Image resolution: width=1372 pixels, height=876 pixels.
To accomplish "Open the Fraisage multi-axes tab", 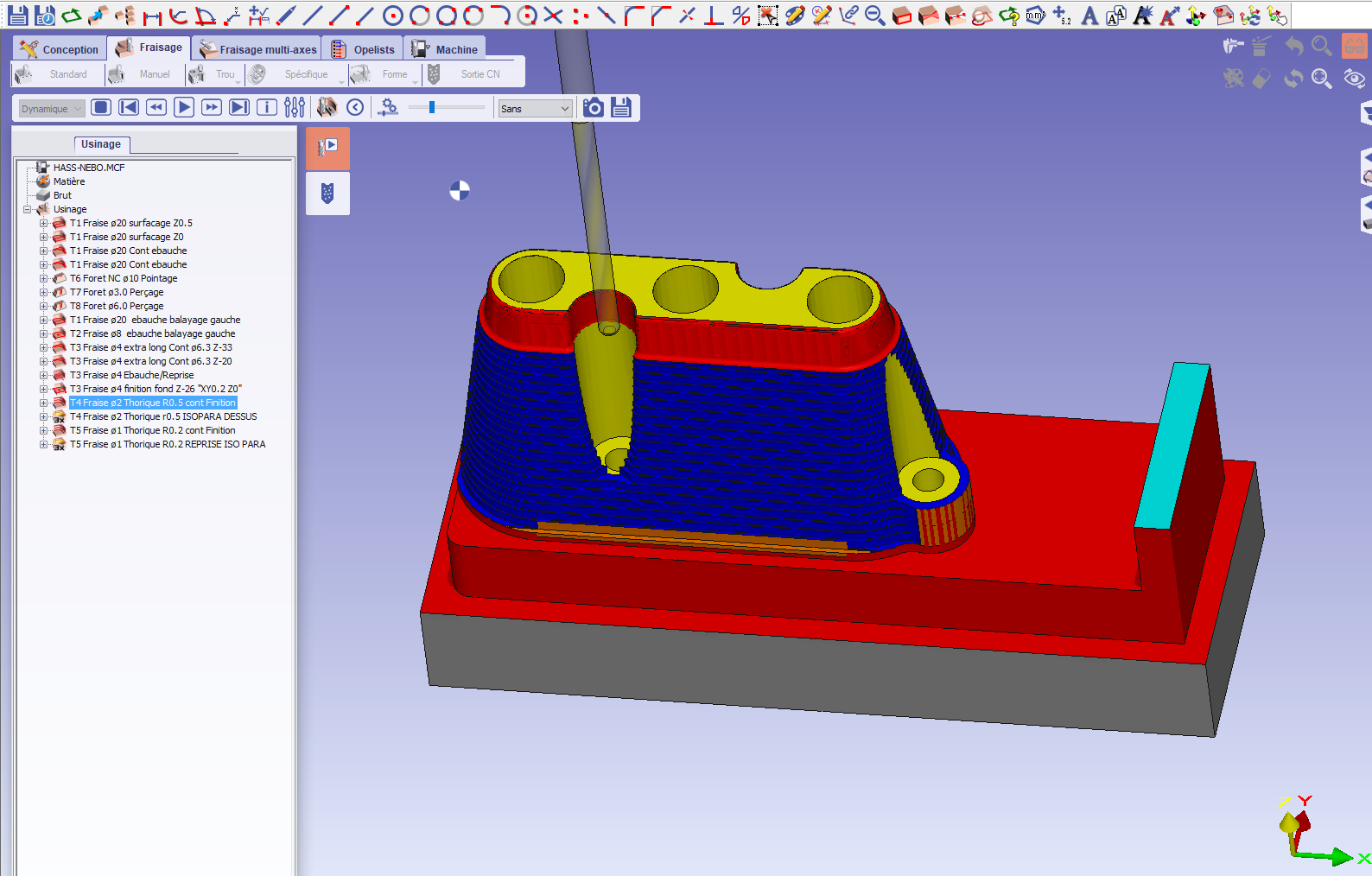I will point(257,49).
